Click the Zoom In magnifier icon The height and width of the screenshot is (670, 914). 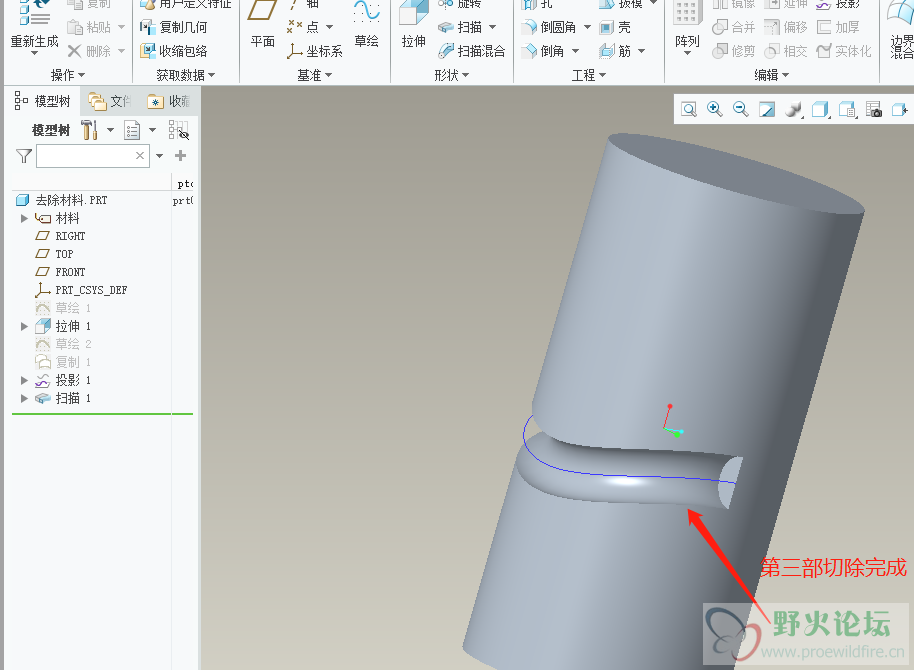[x=715, y=109]
